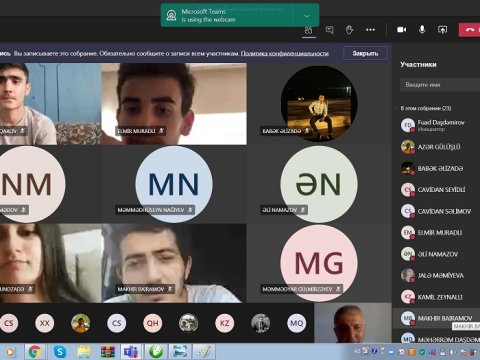Screen dimensions: 480x360
Task: Click the KZ avatar beside KAMİL ZEYNALLI
Action: pyautogui.click(x=408, y=297)
